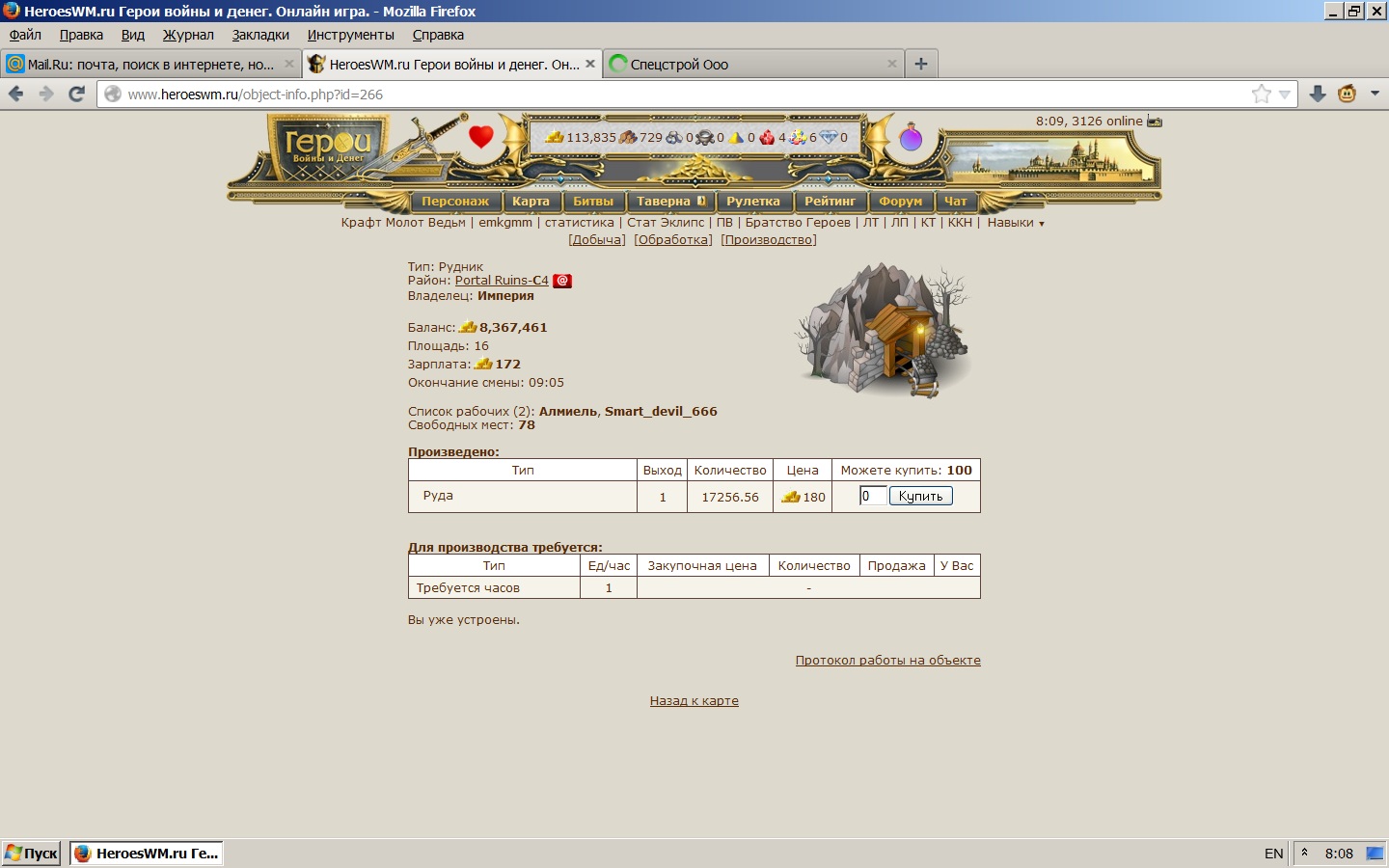
Task: Open a new tab with the plus button
Action: pos(921,64)
